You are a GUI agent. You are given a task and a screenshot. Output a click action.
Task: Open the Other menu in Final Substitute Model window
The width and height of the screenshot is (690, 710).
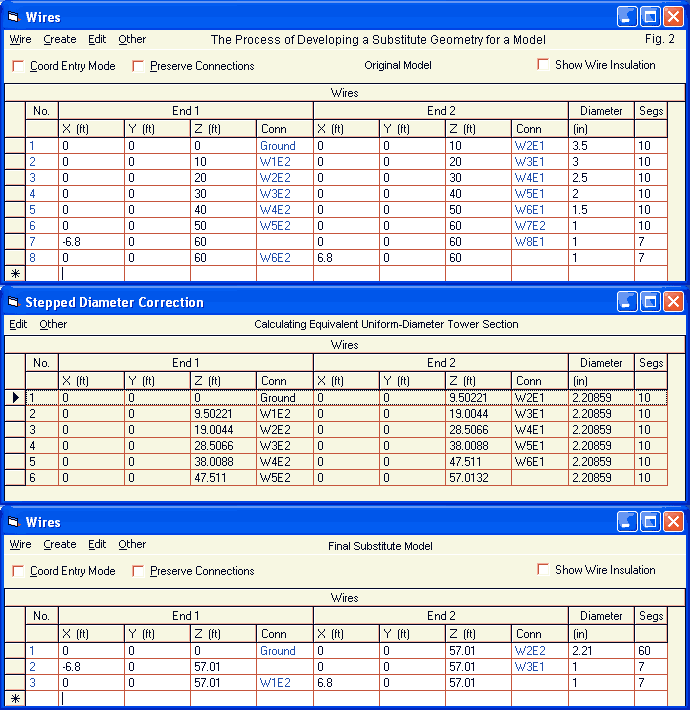pos(132,545)
